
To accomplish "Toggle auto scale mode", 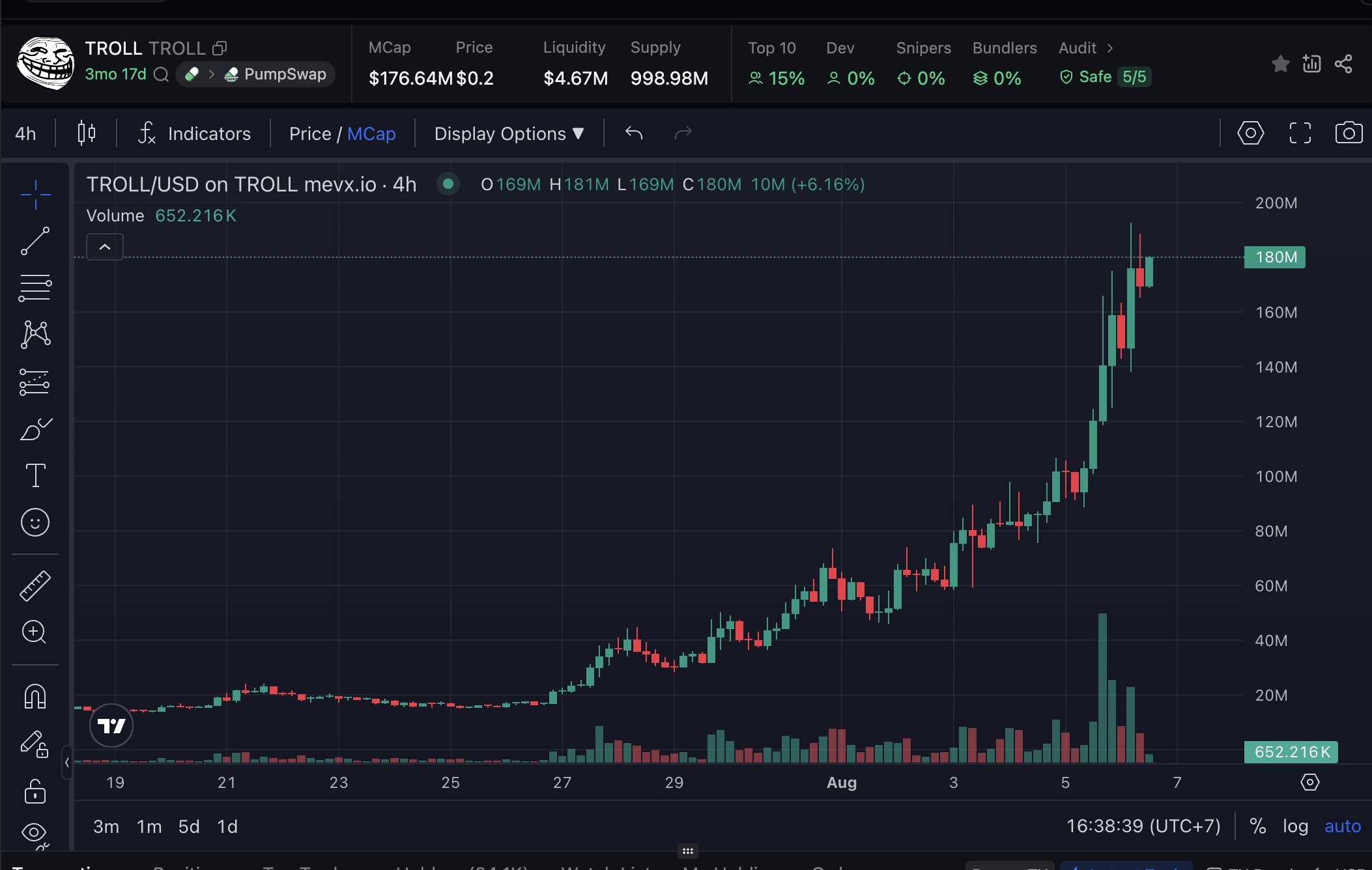I will (1343, 826).
